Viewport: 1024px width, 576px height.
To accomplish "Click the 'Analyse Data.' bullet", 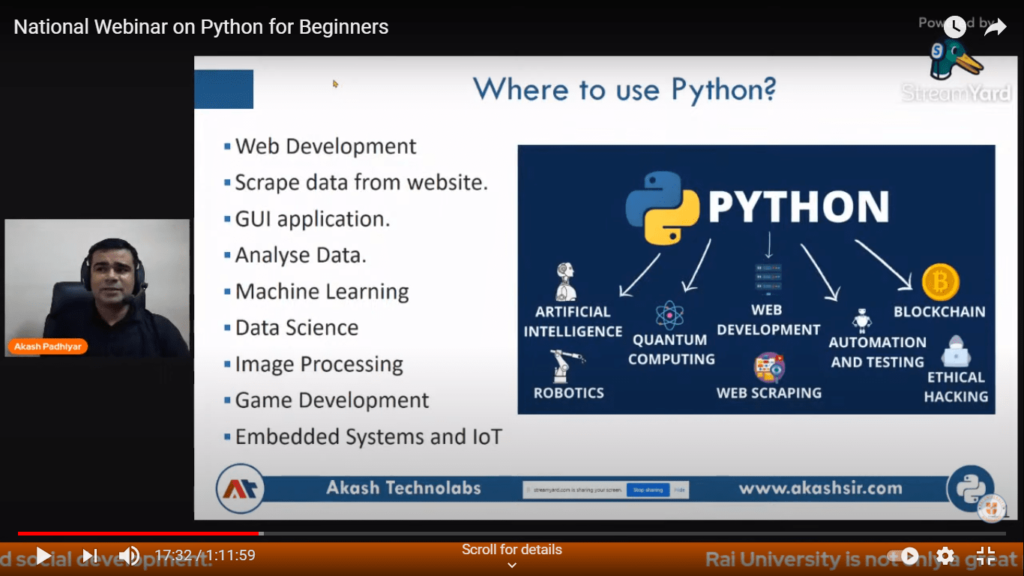I will click(x=300, y=255).
